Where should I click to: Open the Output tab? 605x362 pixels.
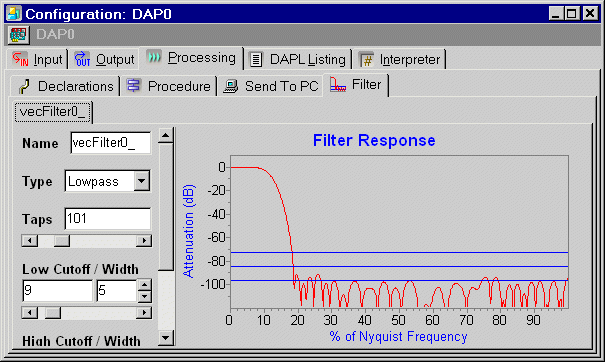(x=104, y=59)
